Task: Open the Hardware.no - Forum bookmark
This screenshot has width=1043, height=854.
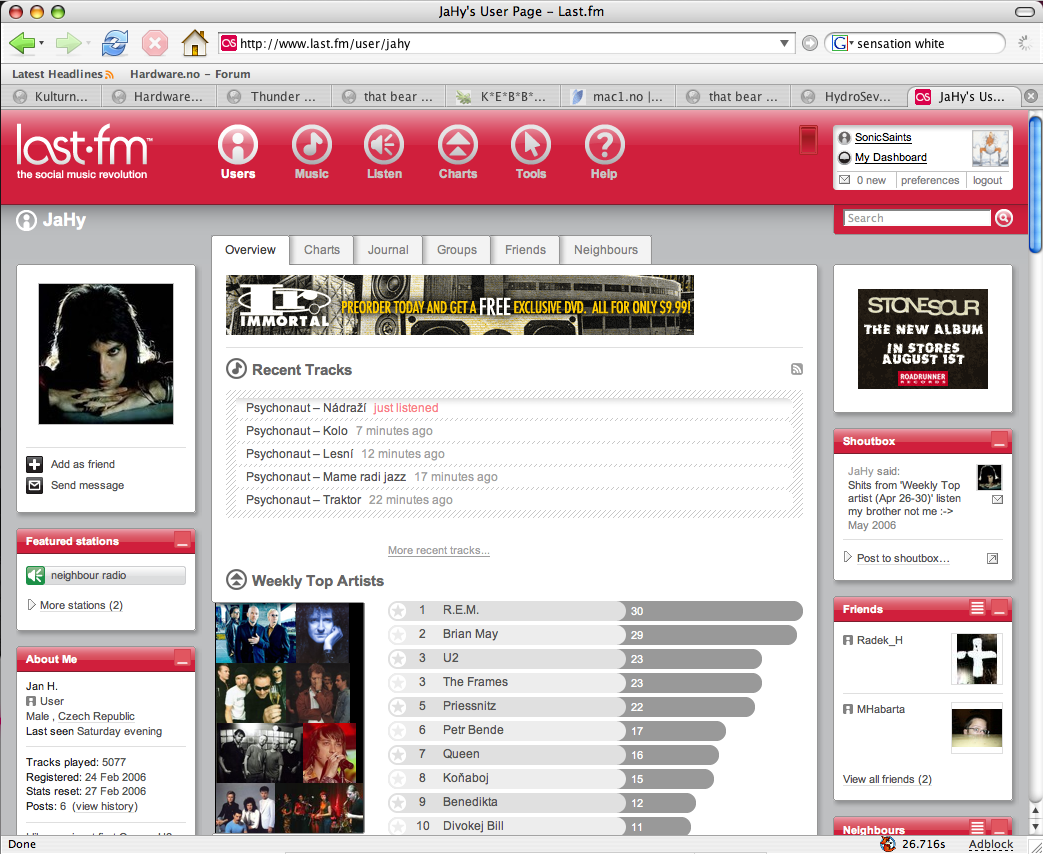Action: pyautogui.click(x=190, y=74)
